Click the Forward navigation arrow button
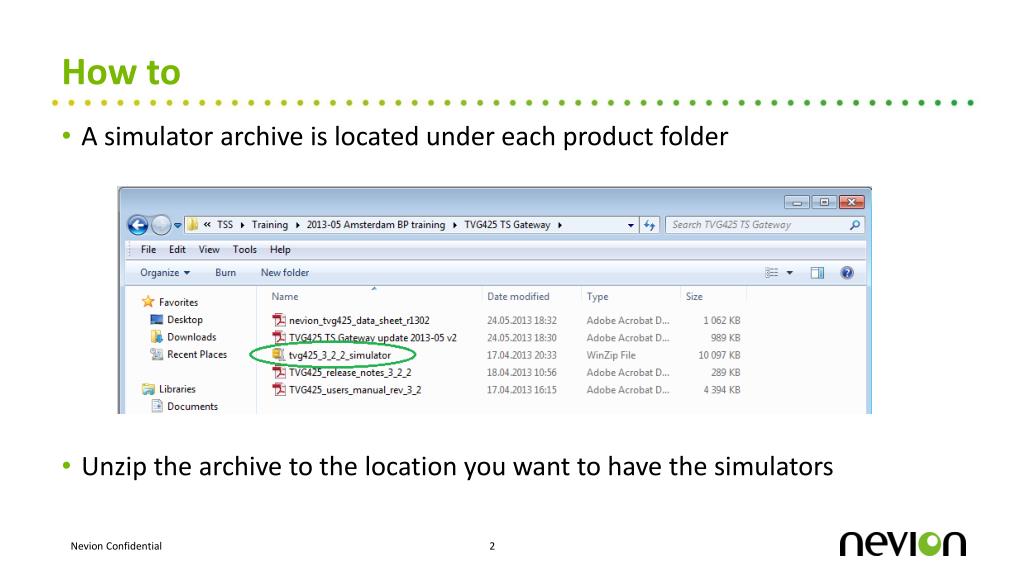Screen dimensions: 1024x576 (161, 225)
